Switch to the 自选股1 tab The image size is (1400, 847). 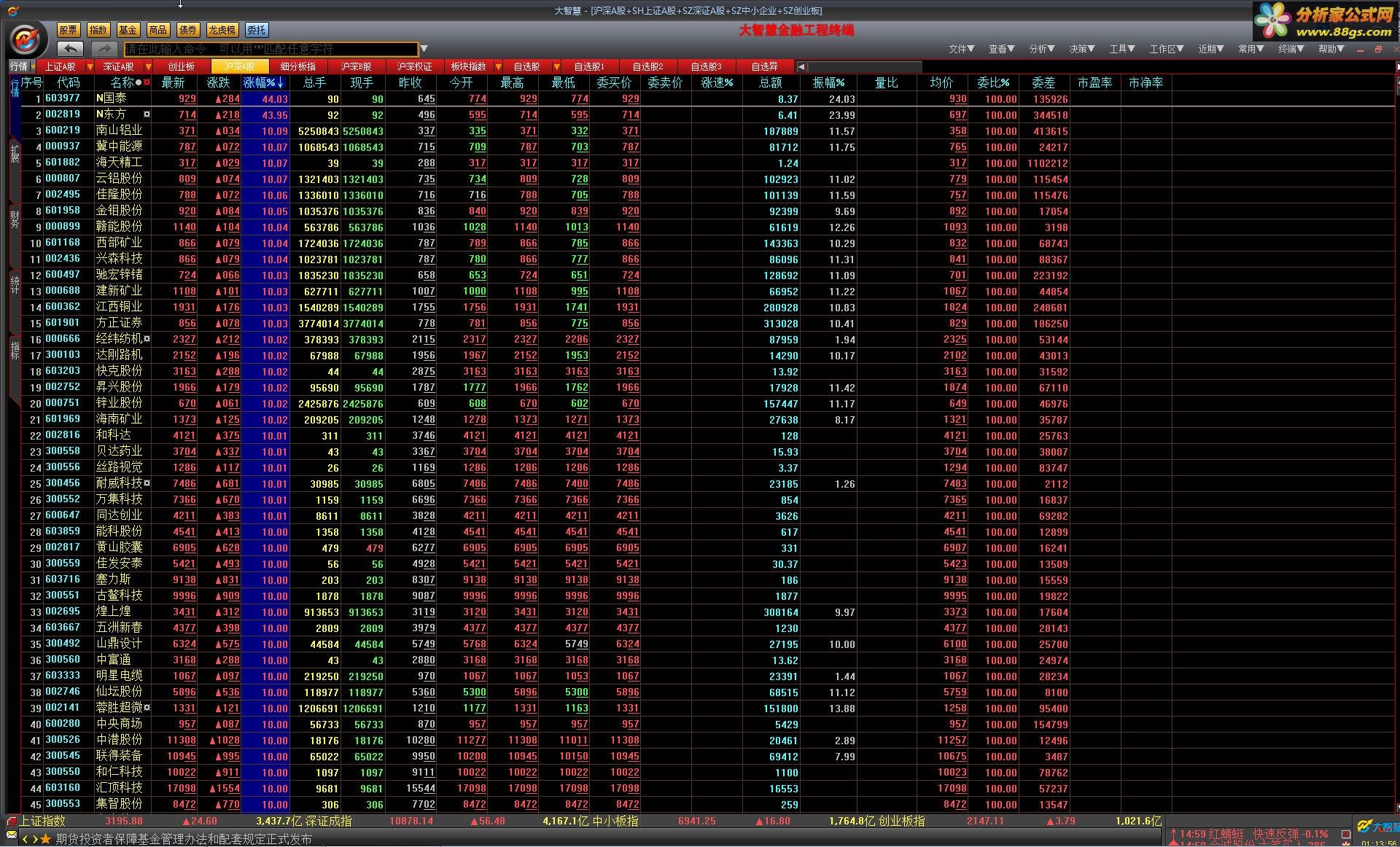589,66
